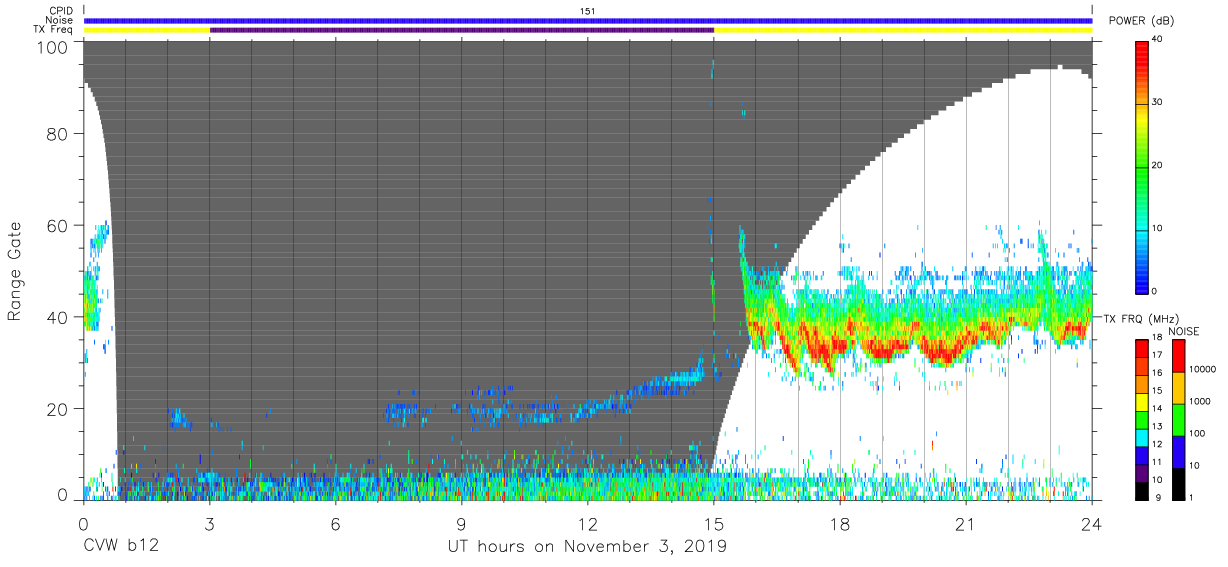The width and height of the screenshot is (1228, 567).
Task: Click the CPID value "151"
Action: click(588, 11)
